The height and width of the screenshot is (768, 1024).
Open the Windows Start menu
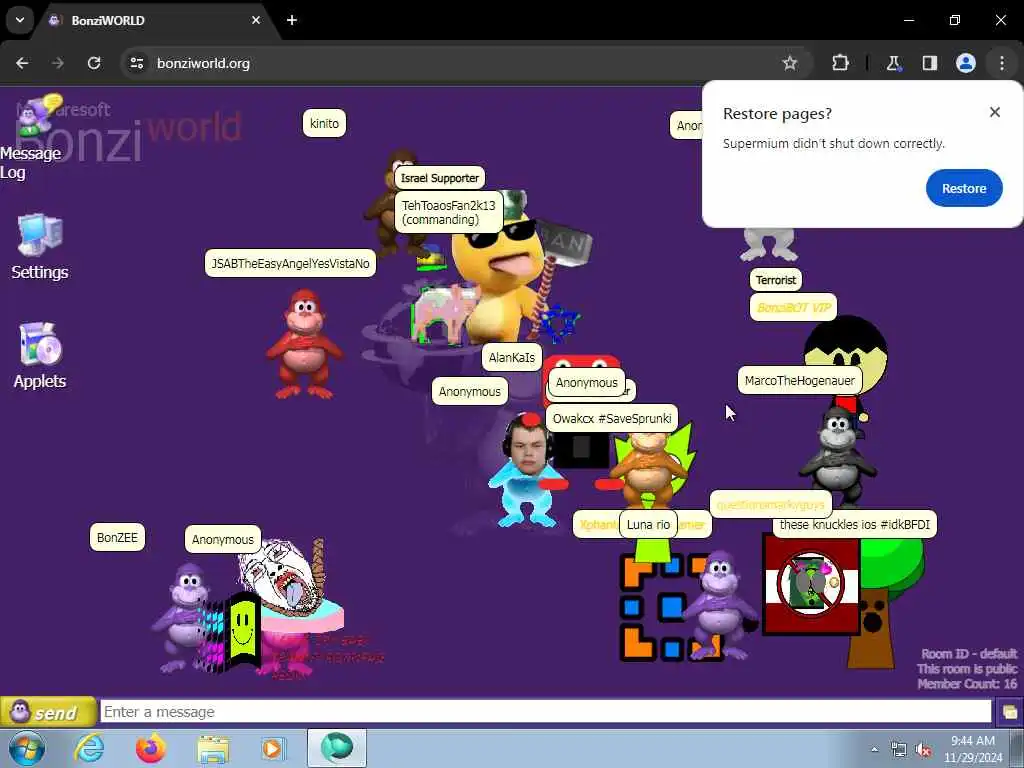point(27,748)
